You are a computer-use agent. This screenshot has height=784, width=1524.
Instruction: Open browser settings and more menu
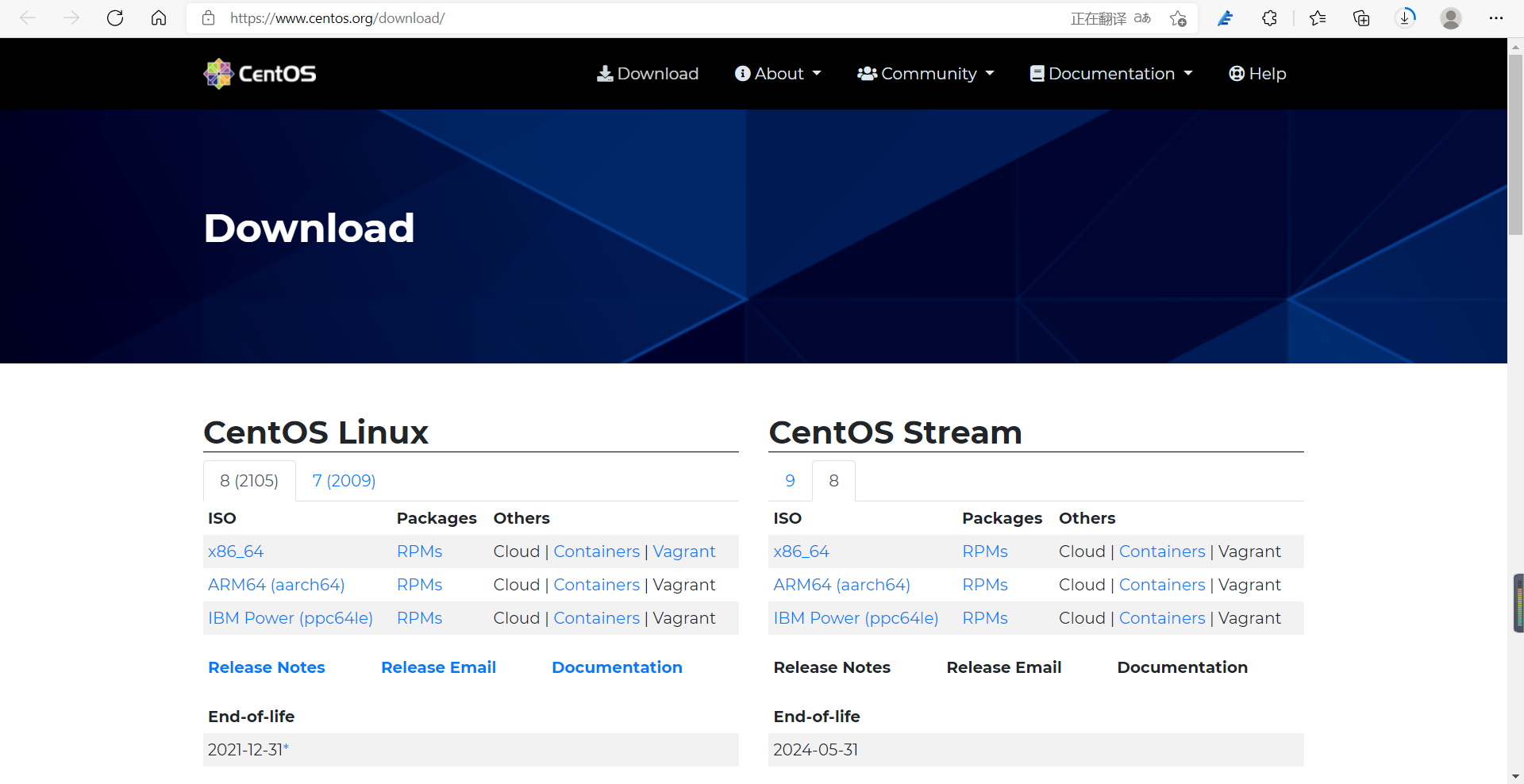[1496, 17]
